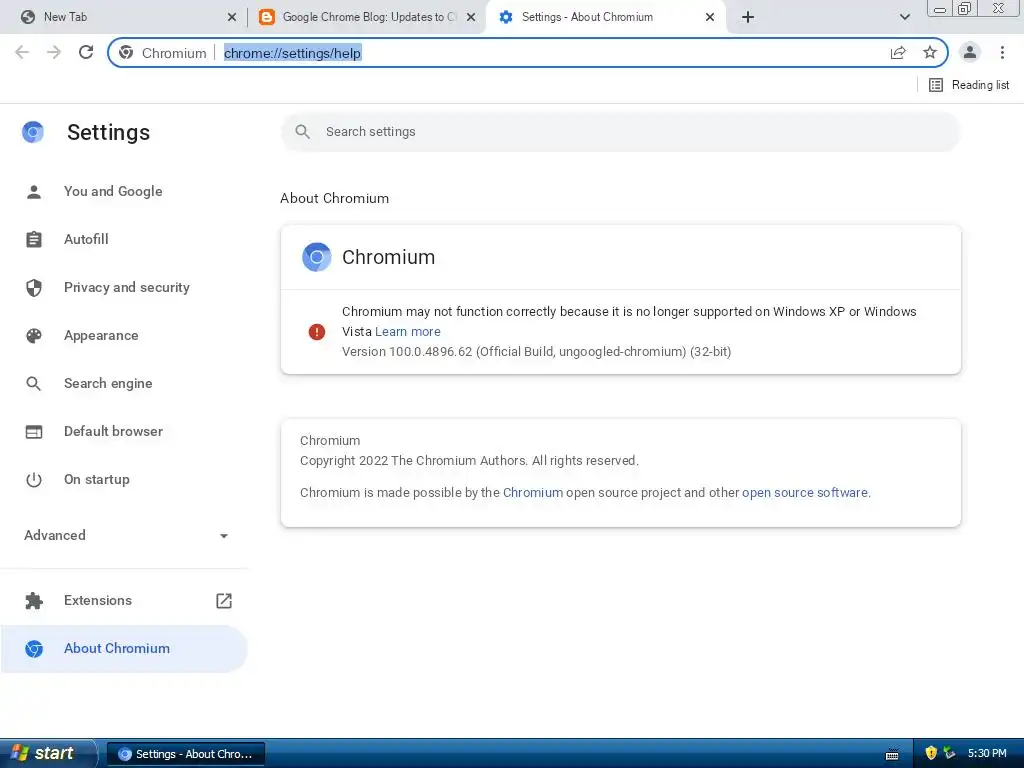Click the security shield tray icon
Screen dimensions: 1024x768
coord(931,753)
